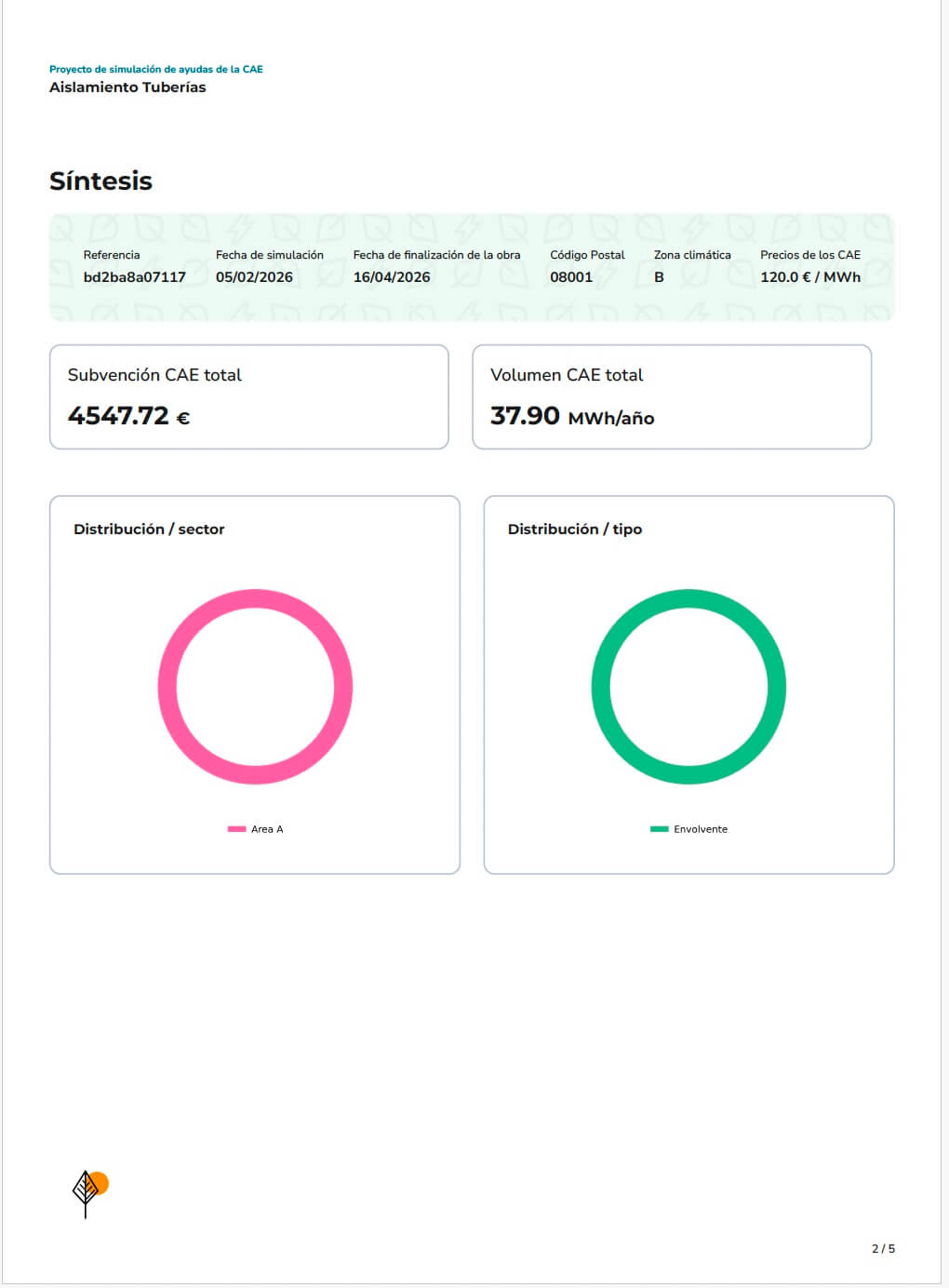Open the 'Proyecto de simulación de ayudas' header link

click(x=155, y=69)
